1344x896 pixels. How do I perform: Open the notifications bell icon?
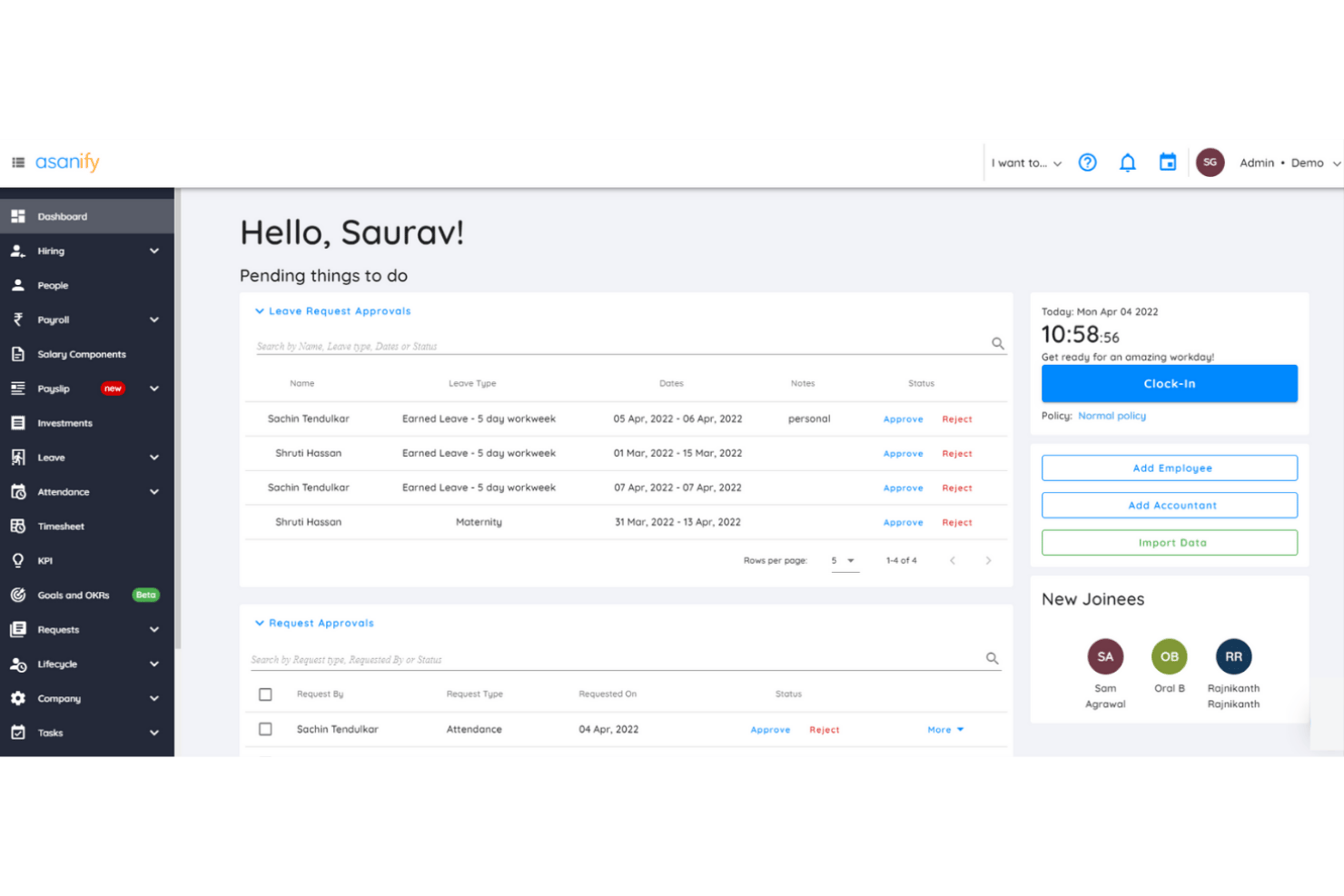[x=1127, y=162]
